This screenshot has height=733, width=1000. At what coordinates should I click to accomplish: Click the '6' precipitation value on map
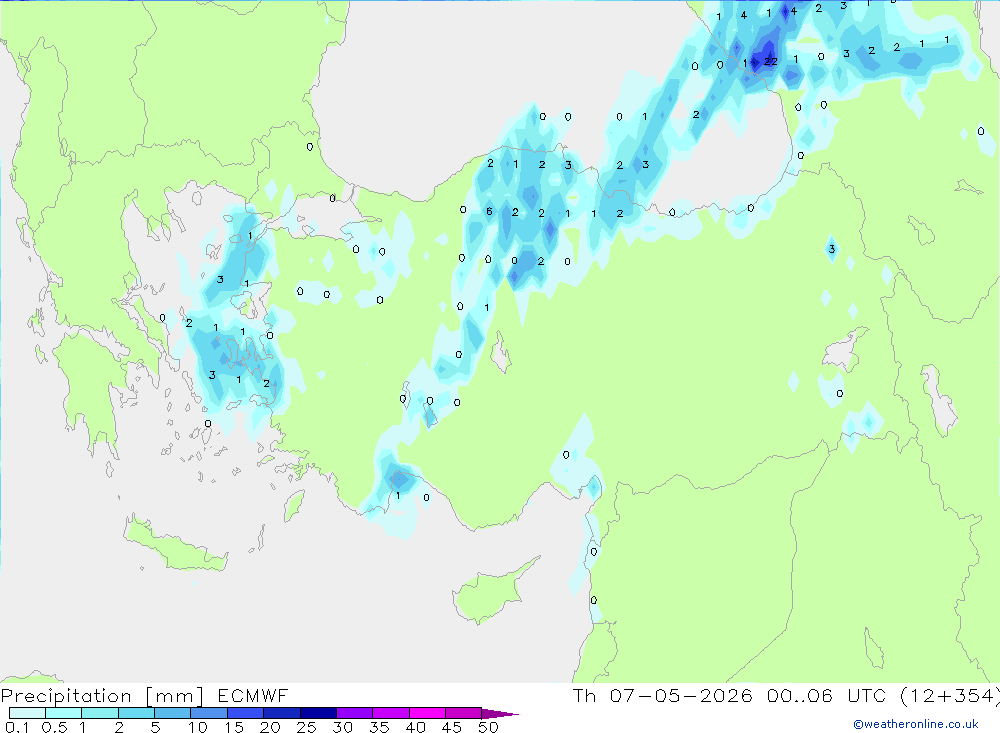pos(489,211)
